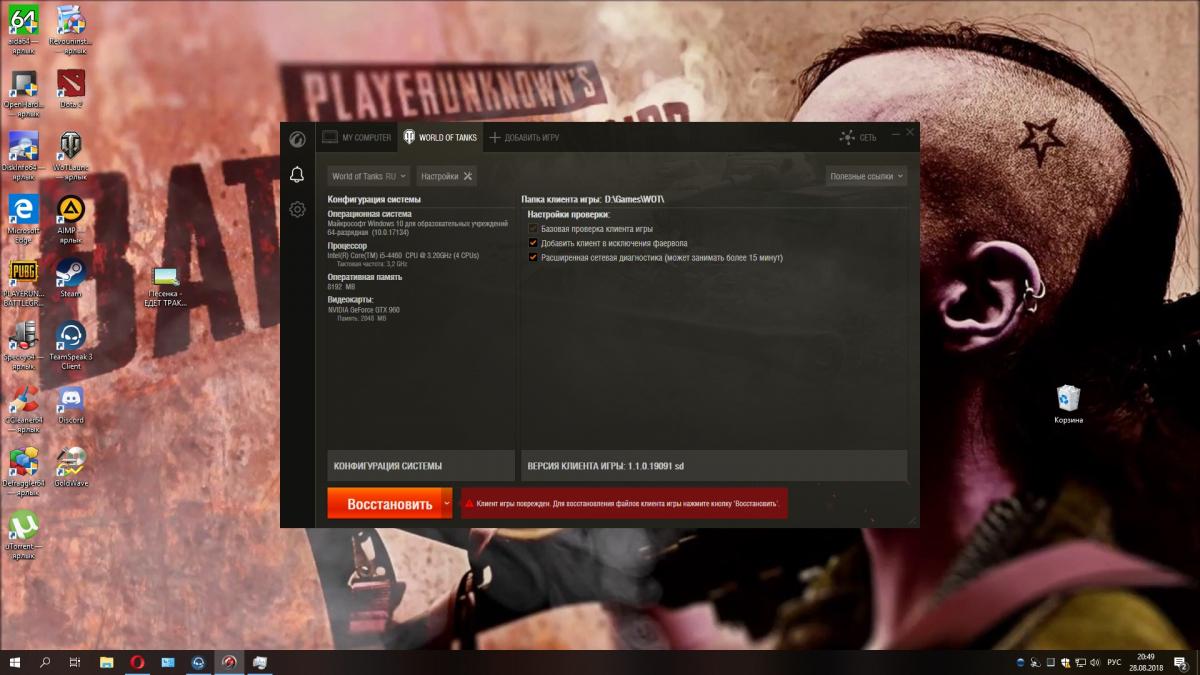The image size is (1200, 675).
Task: Click game folder path D:\Games\WOT\
Action: [635, 199]
